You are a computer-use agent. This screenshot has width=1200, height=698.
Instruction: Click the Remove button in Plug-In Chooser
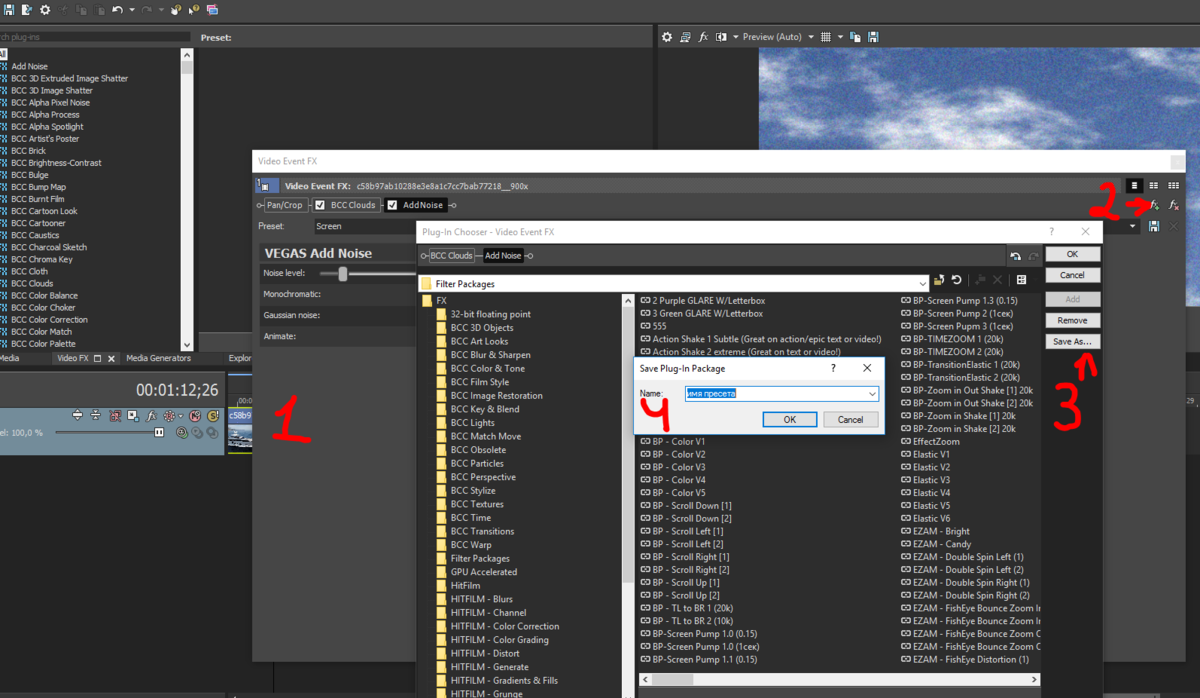coord(1072,321)
